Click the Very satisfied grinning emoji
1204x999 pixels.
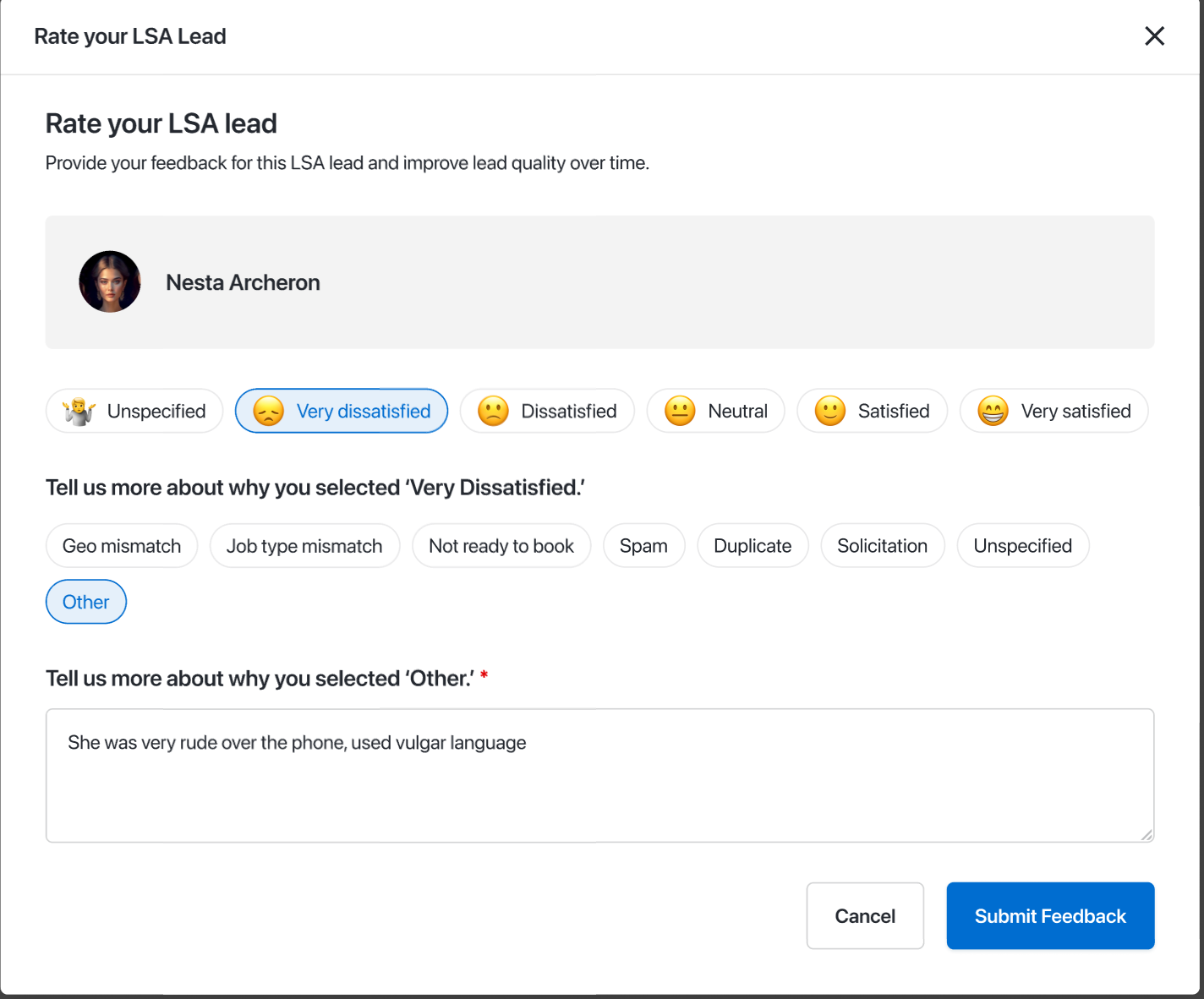tap(993, 412)
